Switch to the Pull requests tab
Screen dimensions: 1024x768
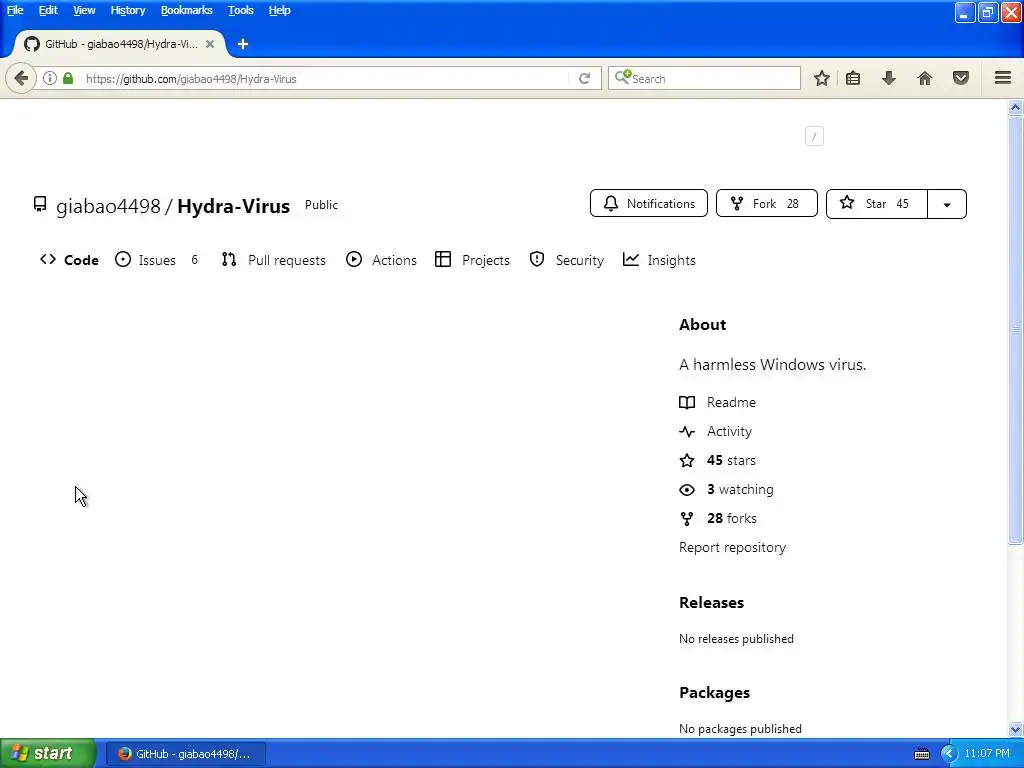(x=274, y=260)
